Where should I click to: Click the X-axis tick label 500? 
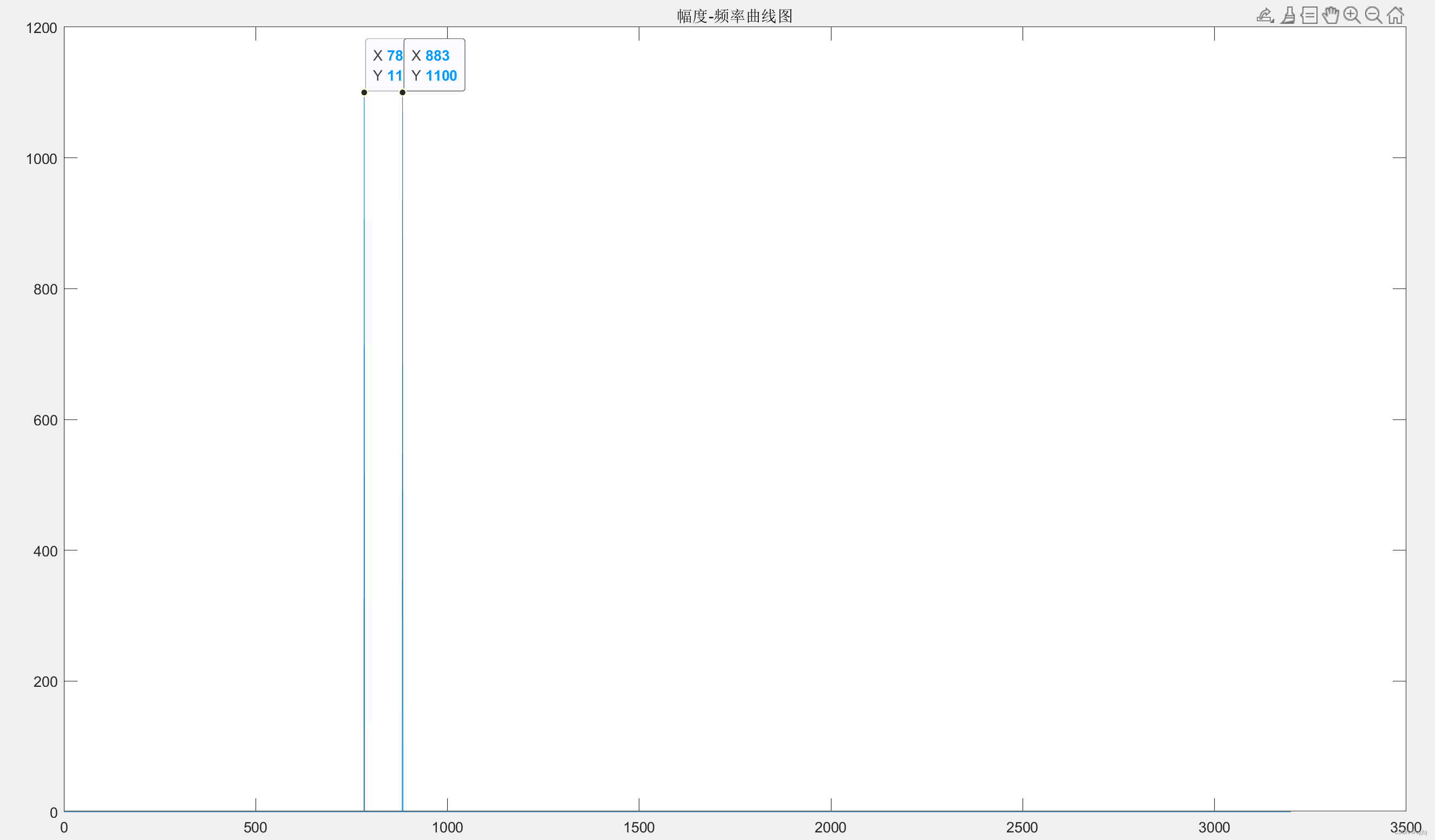tap(255, 828)
